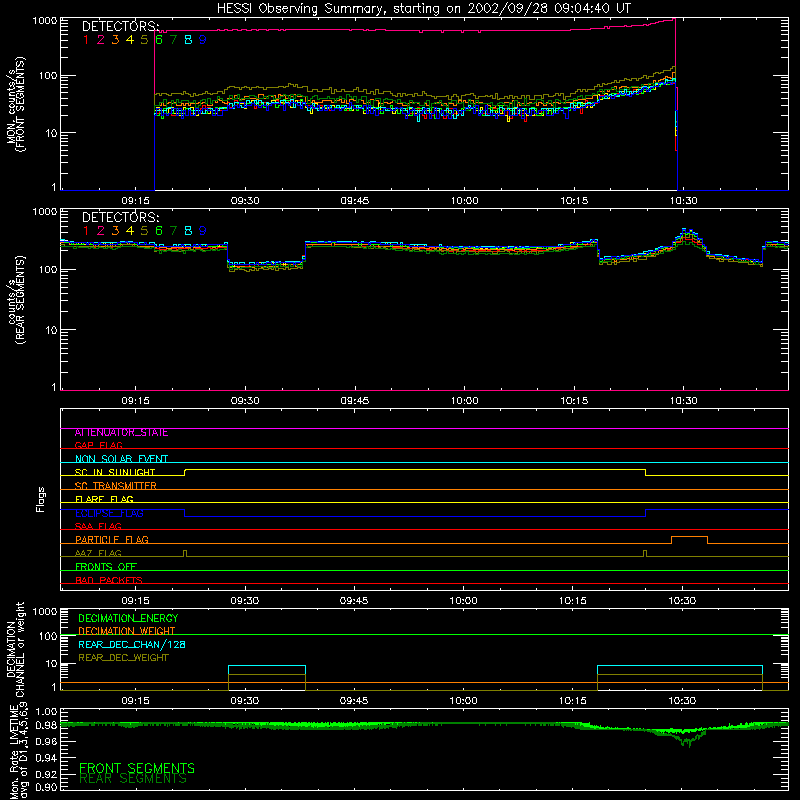Click DETECTORS: label in front segments panel
Viewport: 800px width, 800px height.
(121, 26)
